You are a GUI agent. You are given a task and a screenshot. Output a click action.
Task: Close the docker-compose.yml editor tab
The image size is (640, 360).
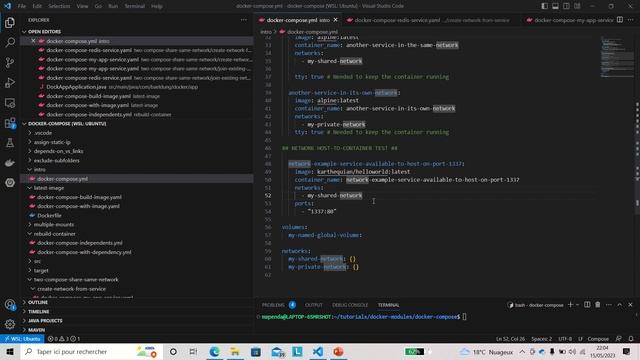(336, 20)
